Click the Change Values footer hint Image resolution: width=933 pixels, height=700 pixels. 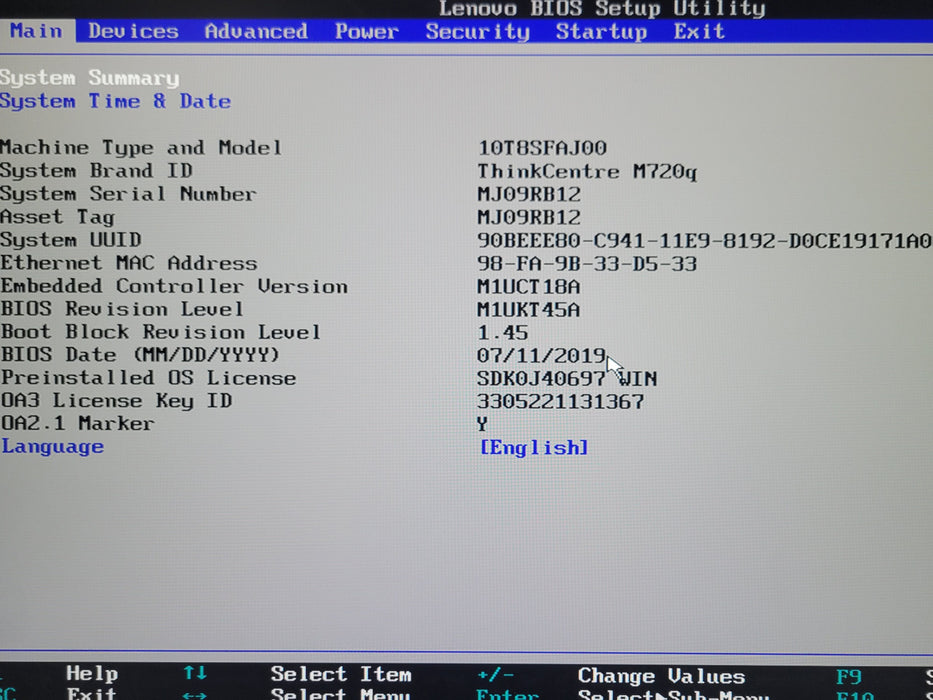tap(661, 676)
